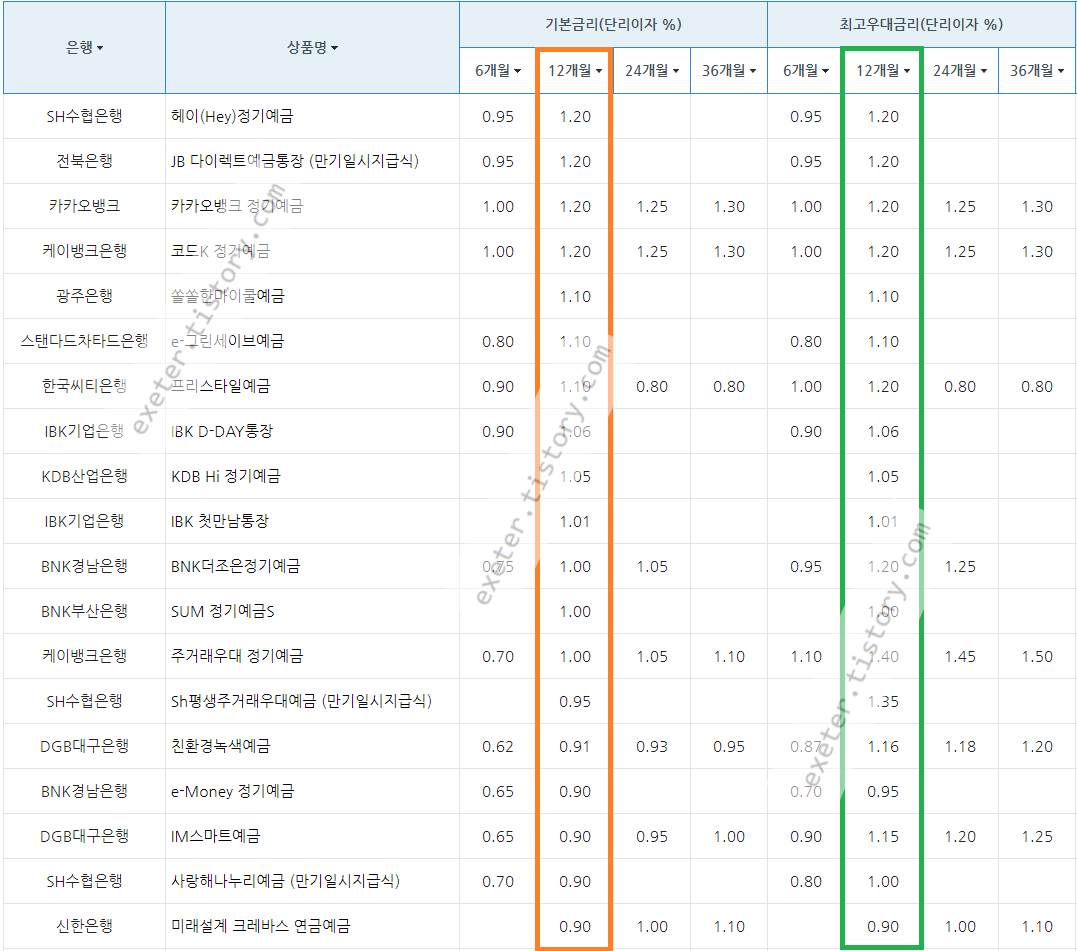1077x951 pixels.
Task: Select product JB 다이렉트예금통장 (만기일시지급식)
Action: [295, 161]
